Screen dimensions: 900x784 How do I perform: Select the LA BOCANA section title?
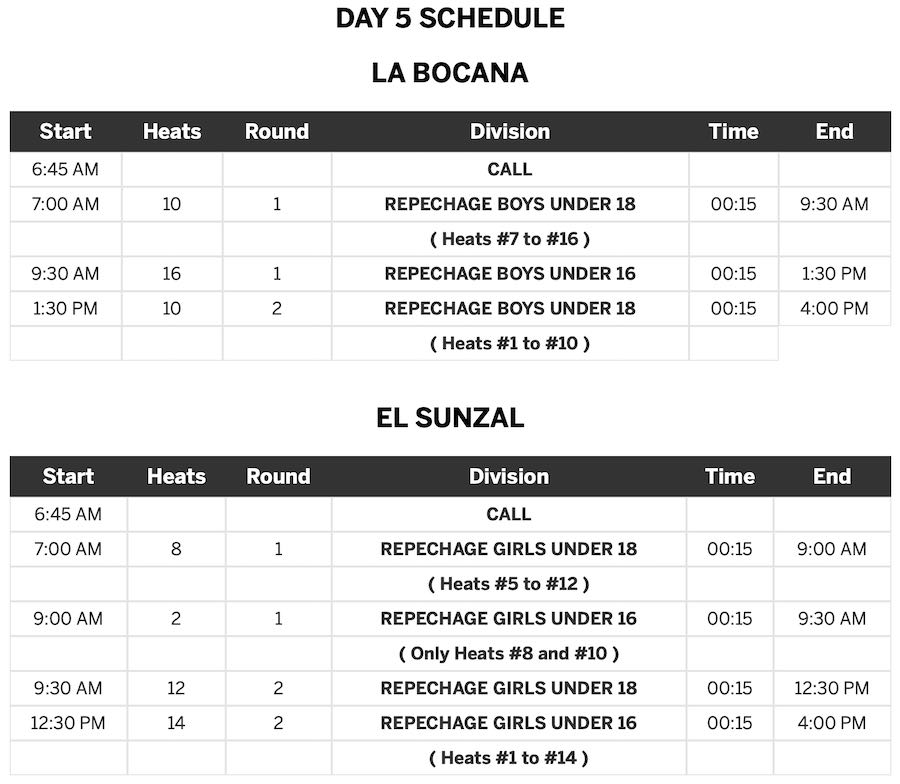point(450,73)
